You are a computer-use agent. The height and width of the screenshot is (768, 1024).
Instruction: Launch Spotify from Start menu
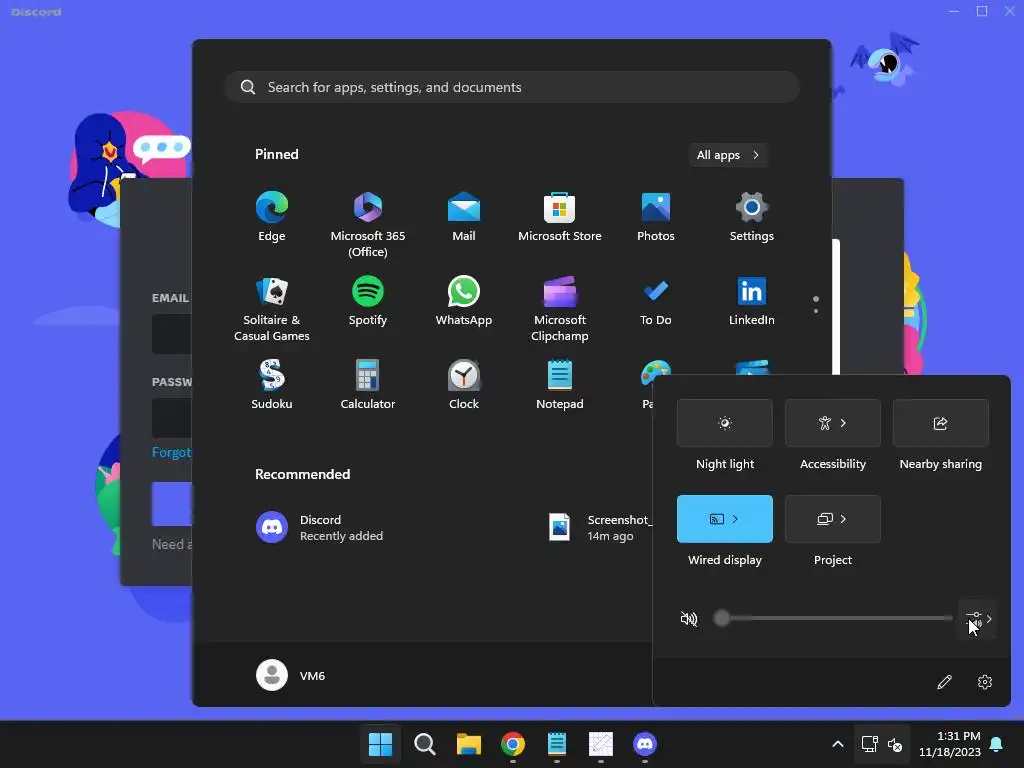point(368,301)
